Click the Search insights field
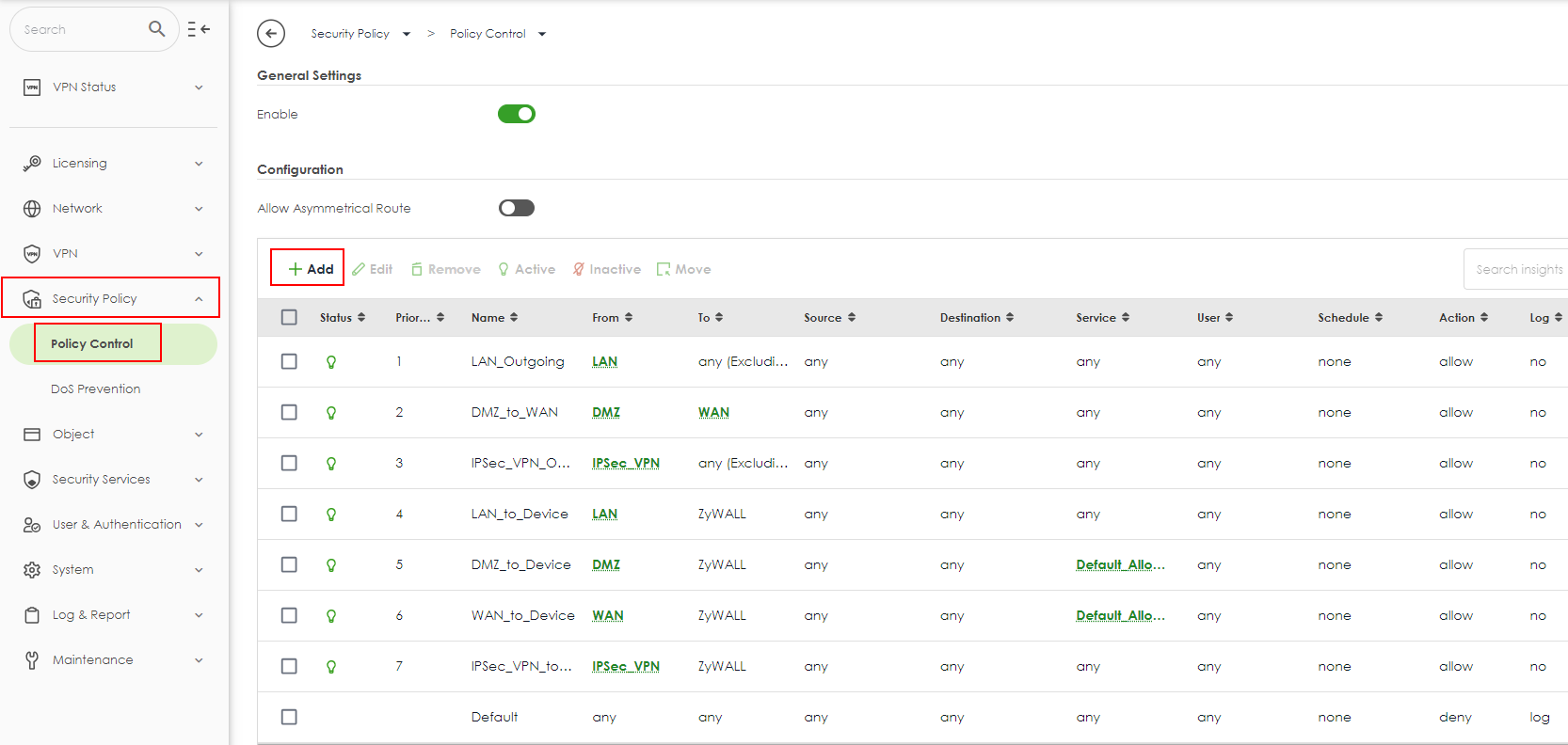The image size is (1568, 745). (1517, 269)
